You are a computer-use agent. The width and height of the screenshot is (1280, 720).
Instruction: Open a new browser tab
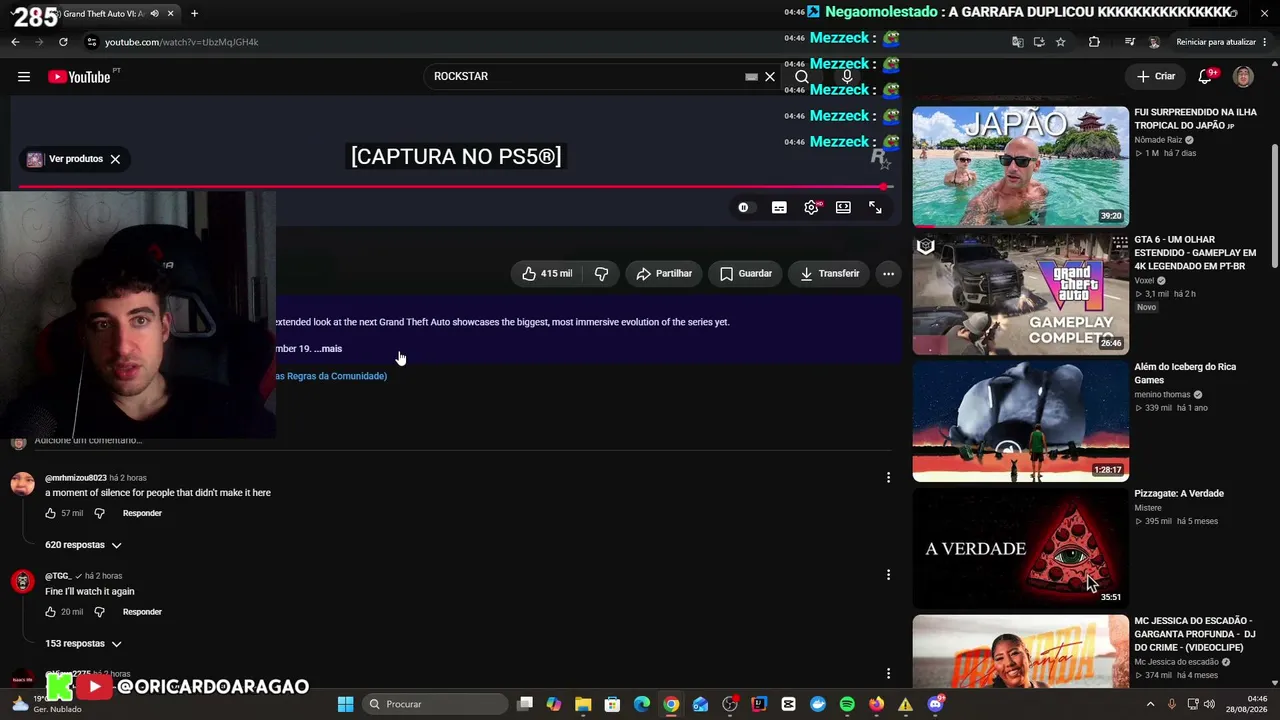(194, 13)
